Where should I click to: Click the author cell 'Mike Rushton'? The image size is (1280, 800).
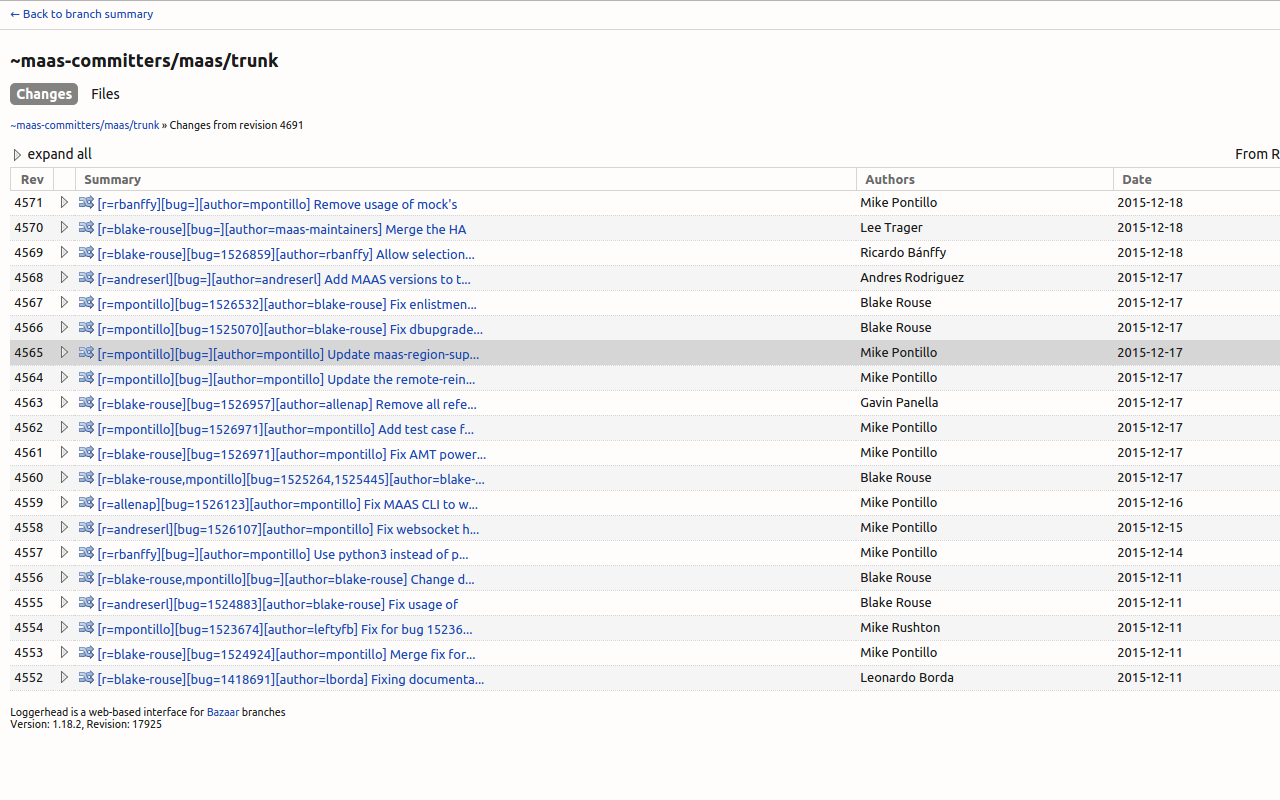(x=900, y=627)
